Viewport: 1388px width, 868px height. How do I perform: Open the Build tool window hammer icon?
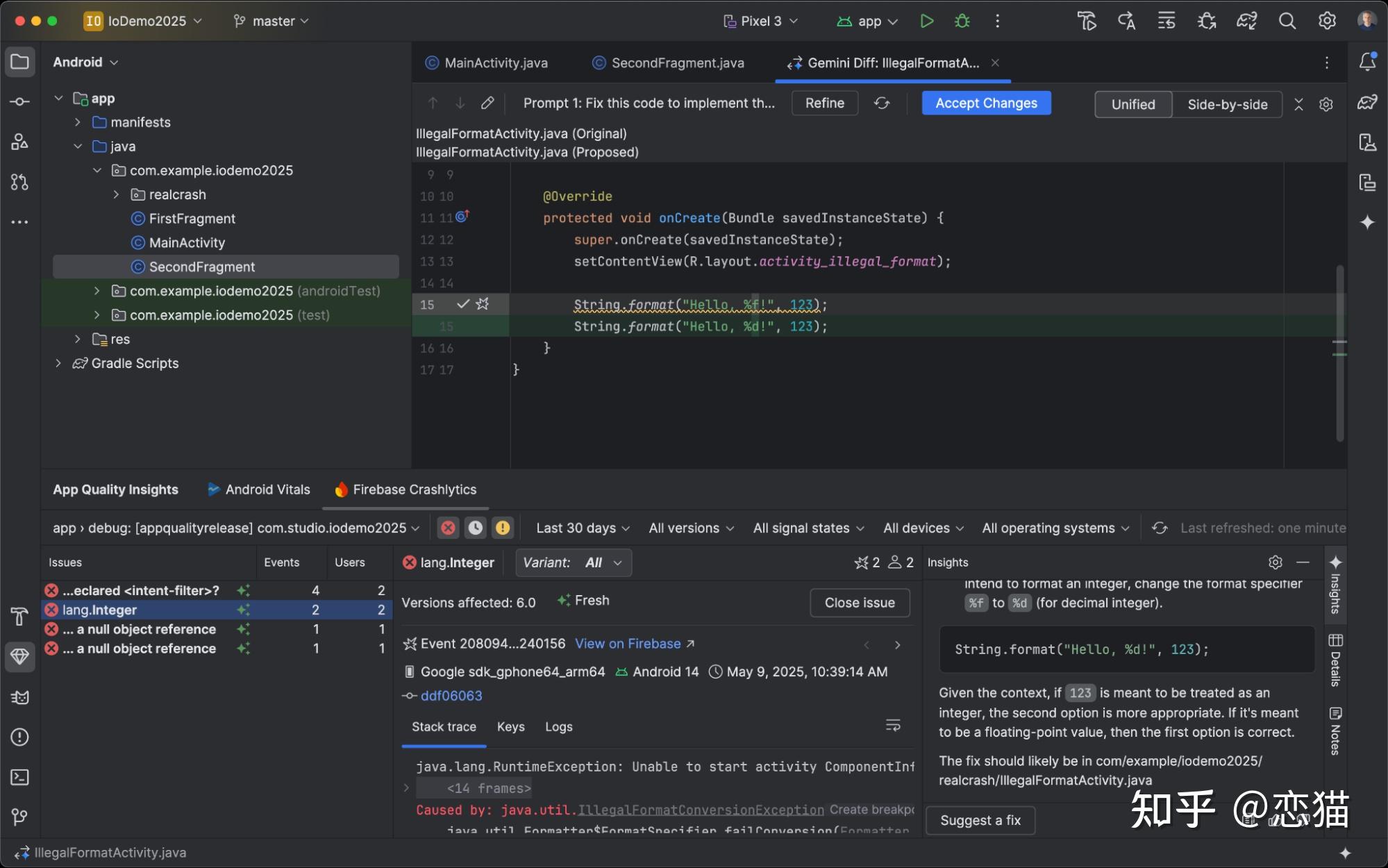tap(19, 615)
